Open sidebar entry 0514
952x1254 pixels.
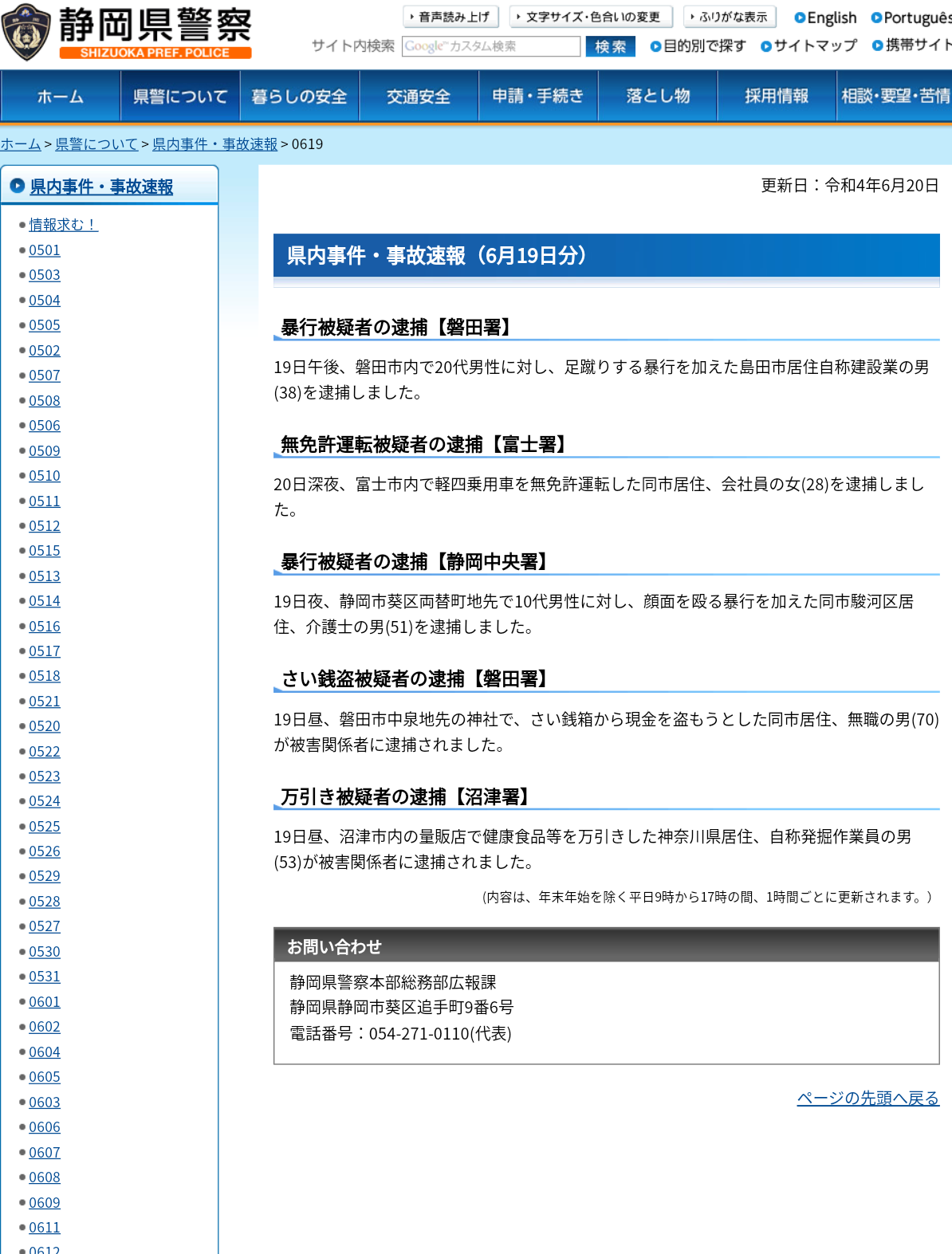click(45, 601)
